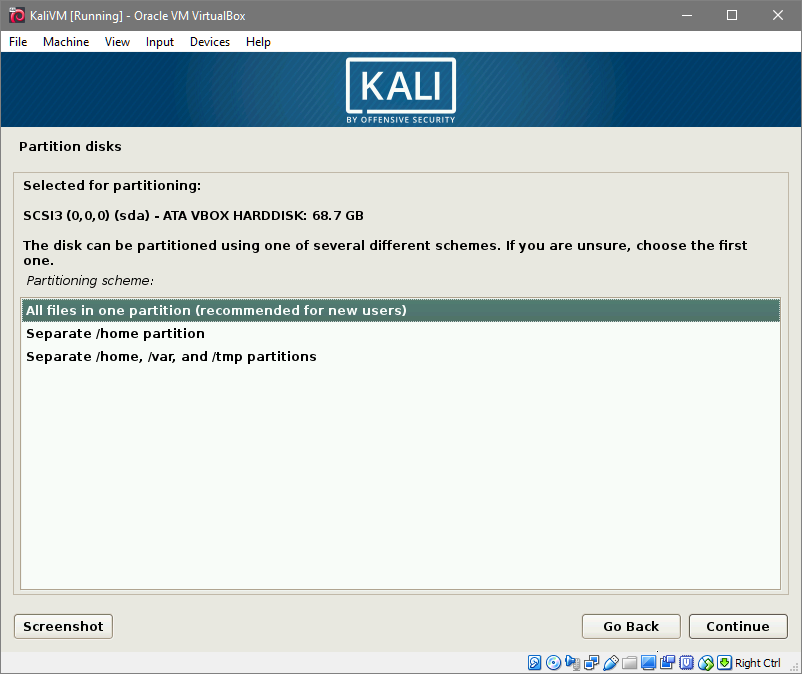Click the display status icon
Image resolution: width=802 pixels, height=674 pixels.
[649, 663]
